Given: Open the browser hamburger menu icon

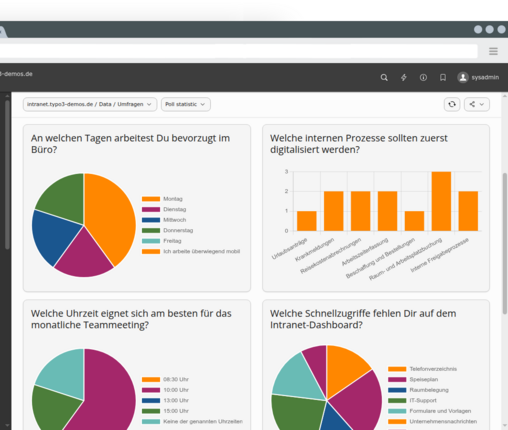Looking at the screenshot, I should 493,51.
